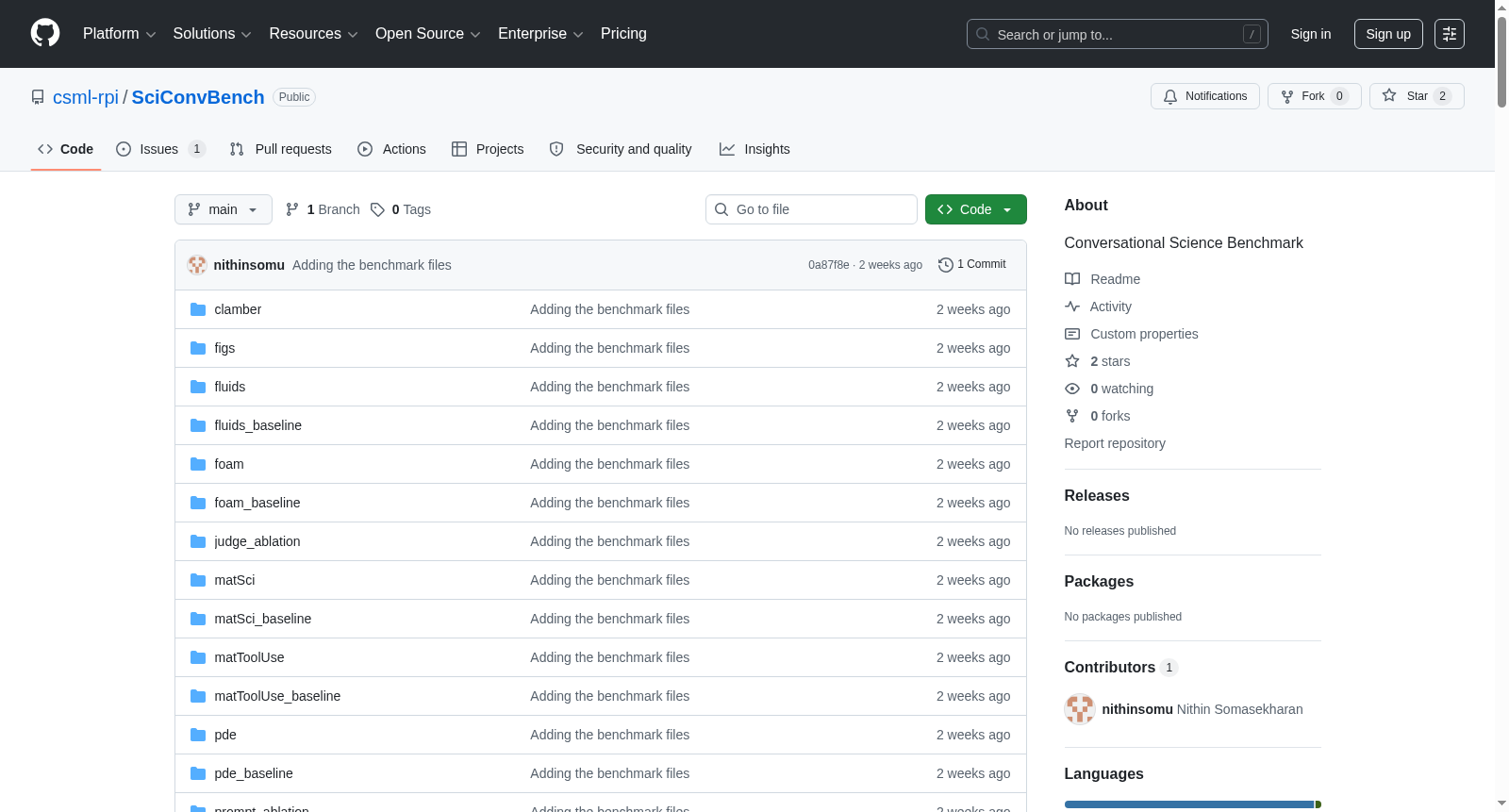Open the Packages heading link
The height and width of the screenshot is (812, 1509).
(x=1099, y=582)
